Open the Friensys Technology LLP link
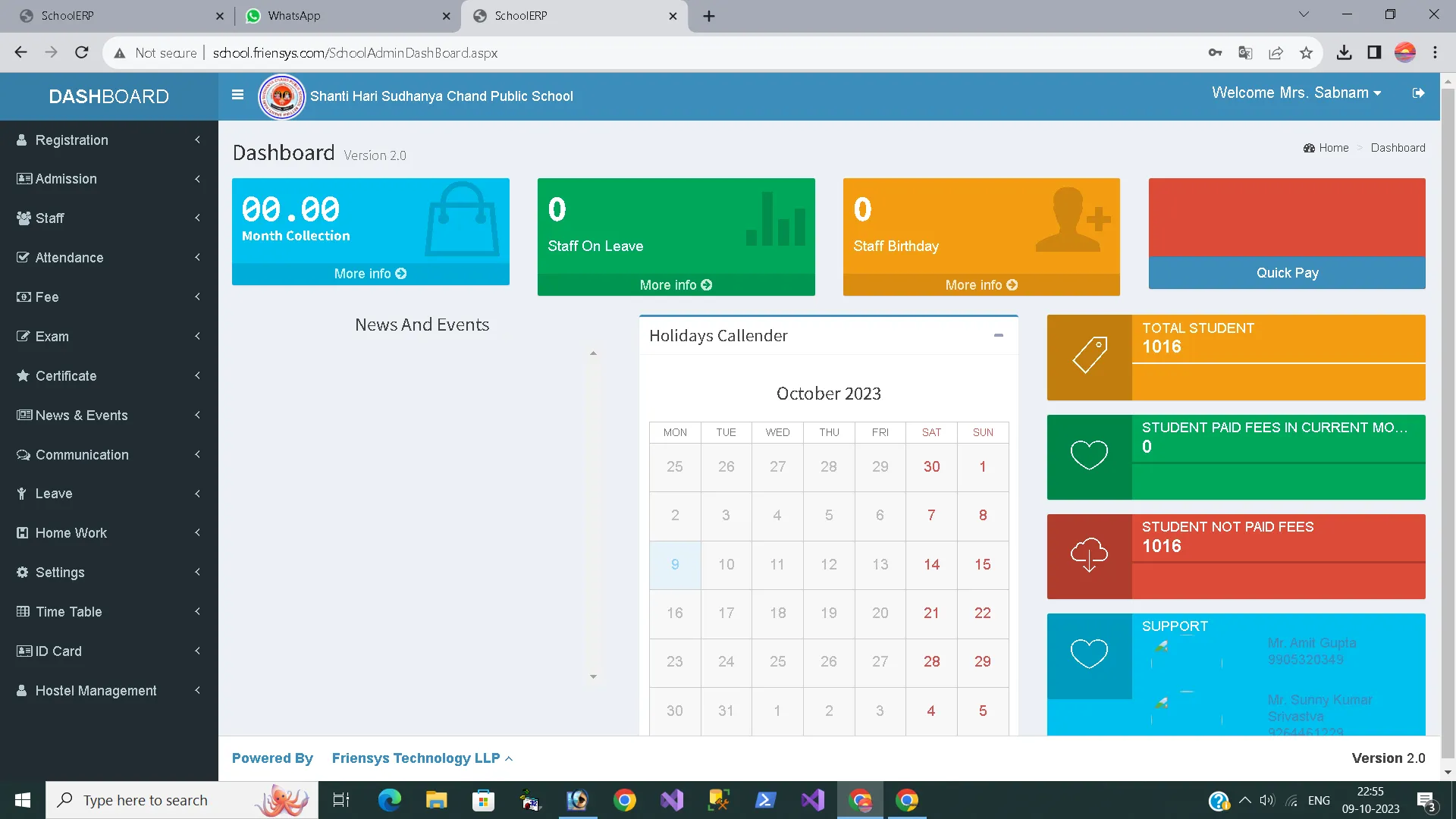The width and height of the screenshot is (1456, 819). pos(416,758)
